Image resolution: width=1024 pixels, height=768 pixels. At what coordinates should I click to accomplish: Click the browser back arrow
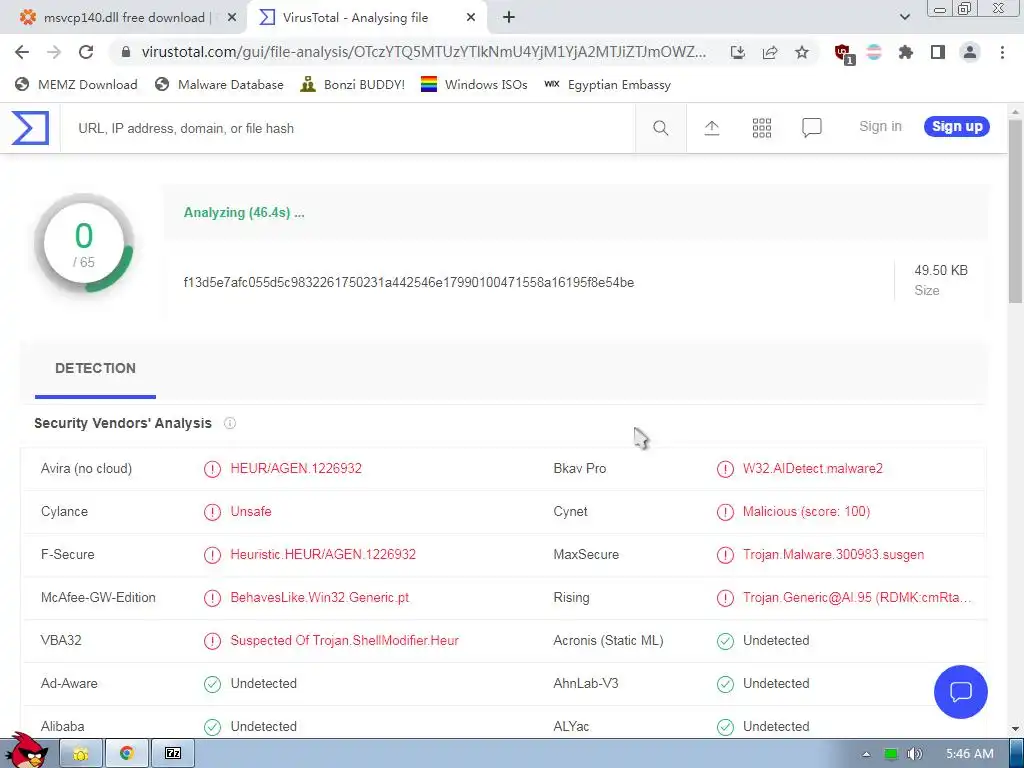pos(22,52)
